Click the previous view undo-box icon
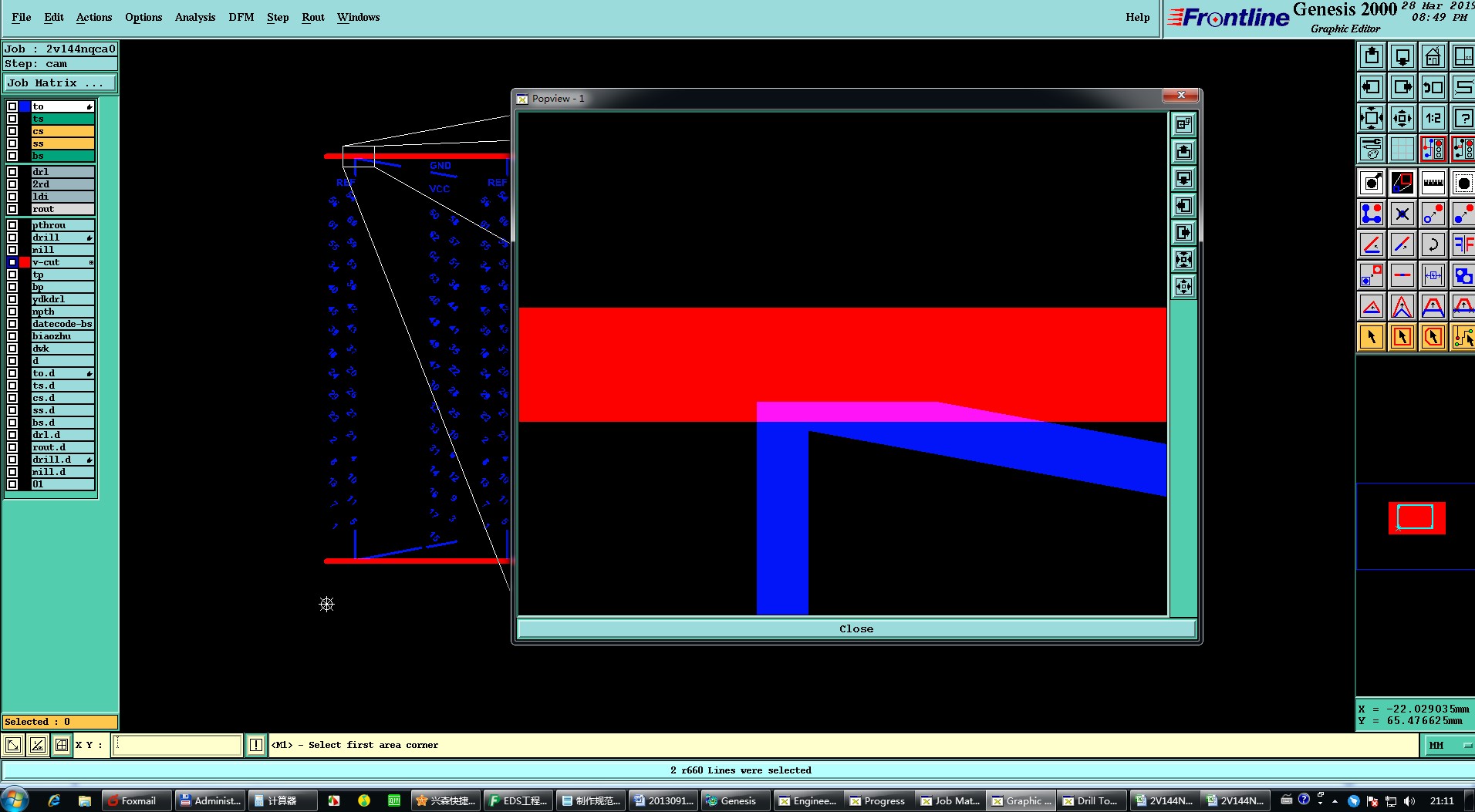The image size is (1475, 812). [x=1433, y=87]
